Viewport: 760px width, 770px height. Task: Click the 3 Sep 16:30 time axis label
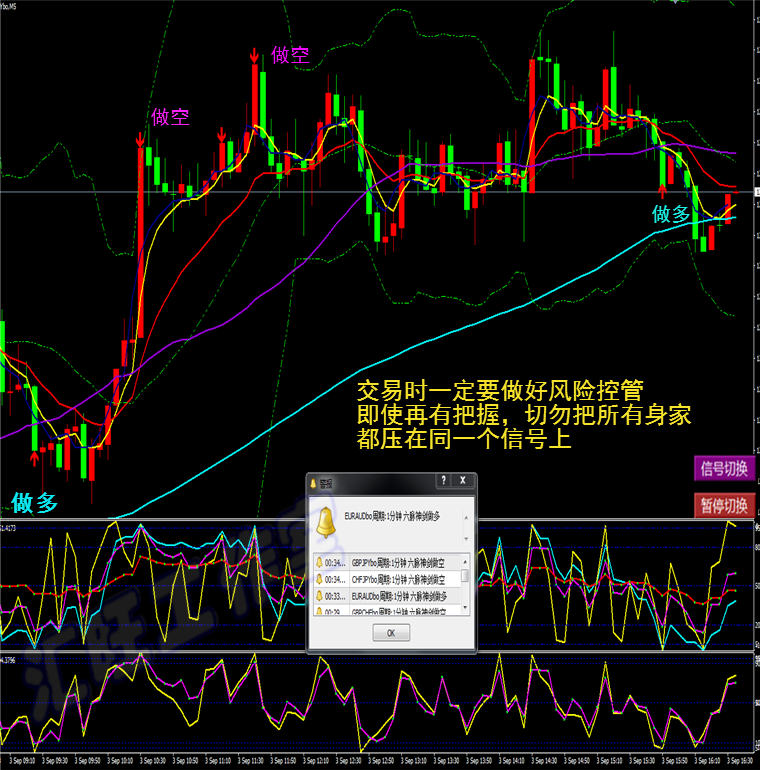click(739, 760)
